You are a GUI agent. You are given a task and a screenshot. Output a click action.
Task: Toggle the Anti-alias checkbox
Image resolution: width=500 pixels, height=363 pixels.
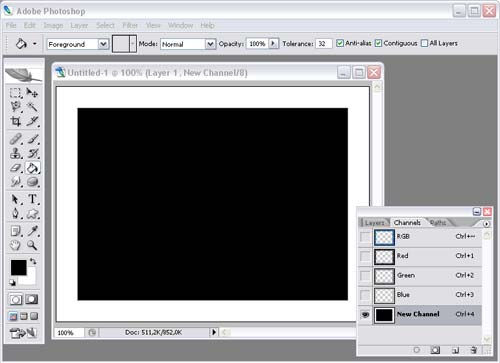[x=340, y=43]
